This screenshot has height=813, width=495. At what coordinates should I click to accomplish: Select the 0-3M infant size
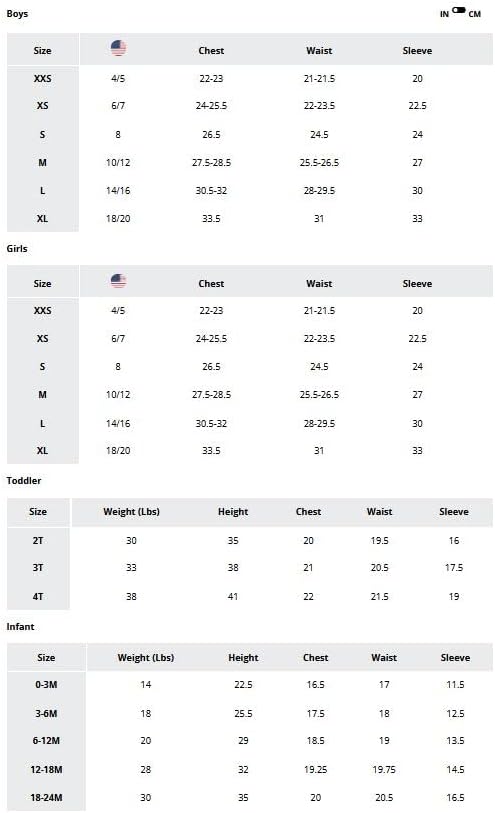click(46, 685)
